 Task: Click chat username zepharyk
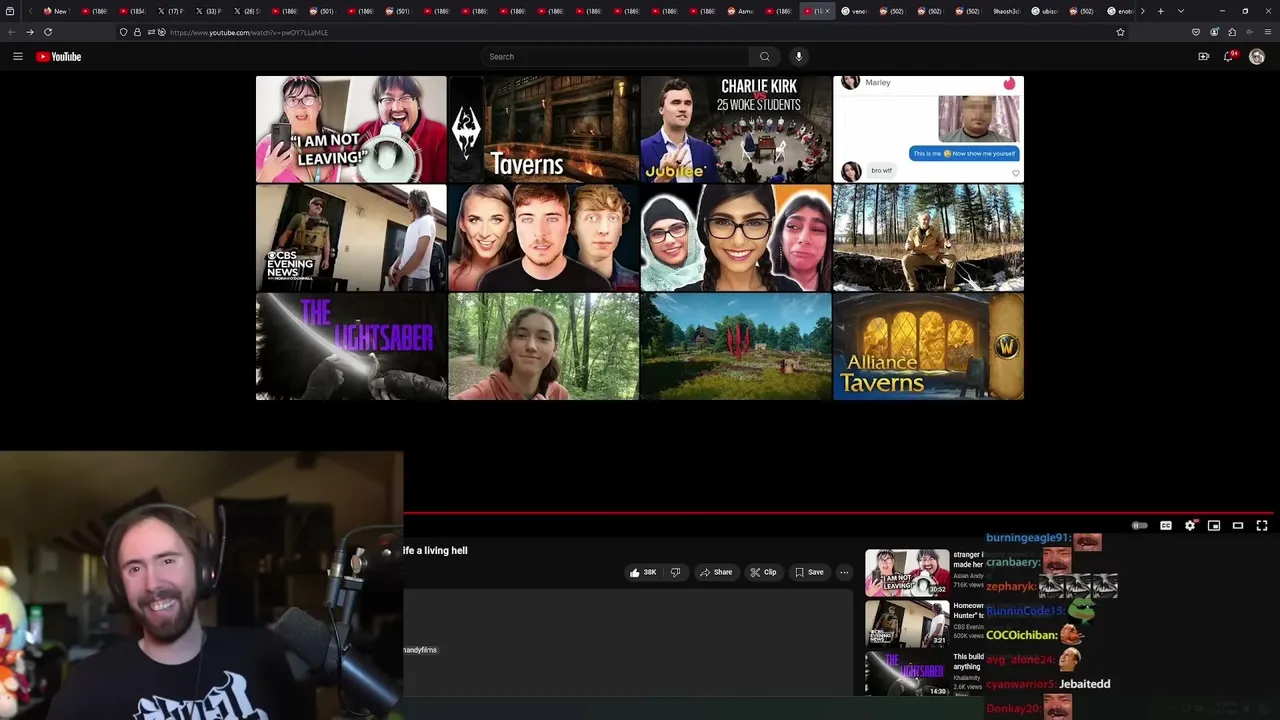pos(1011,587)
